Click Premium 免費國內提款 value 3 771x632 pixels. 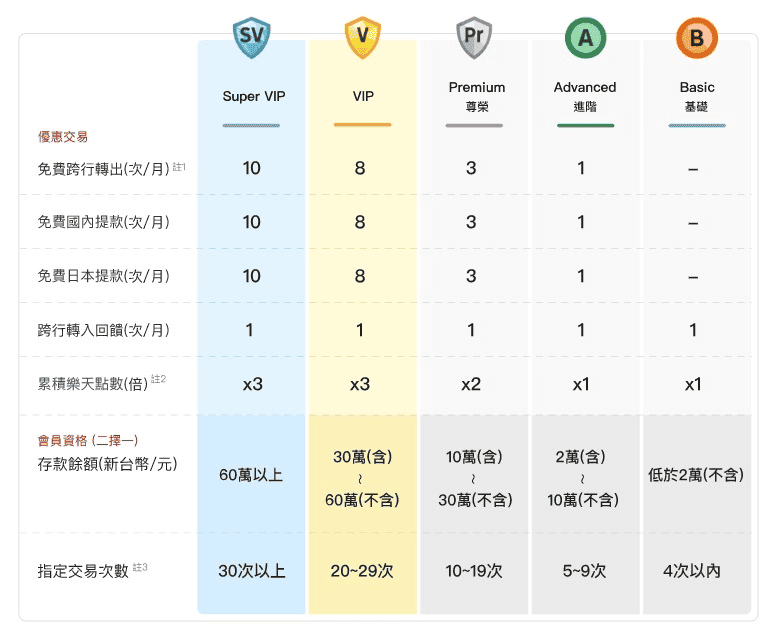[x=471, y=222]
